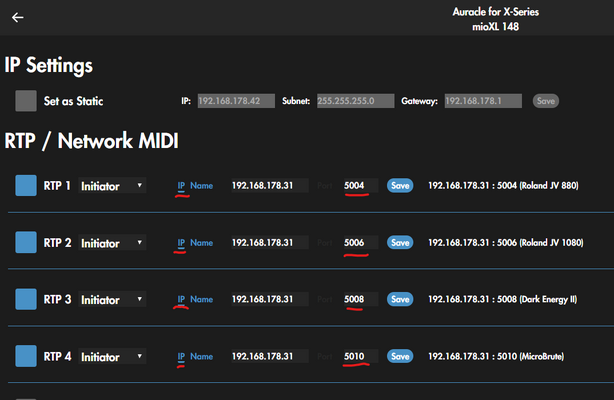
Task: Click the port field showing 5004
Action: point(361,185)
